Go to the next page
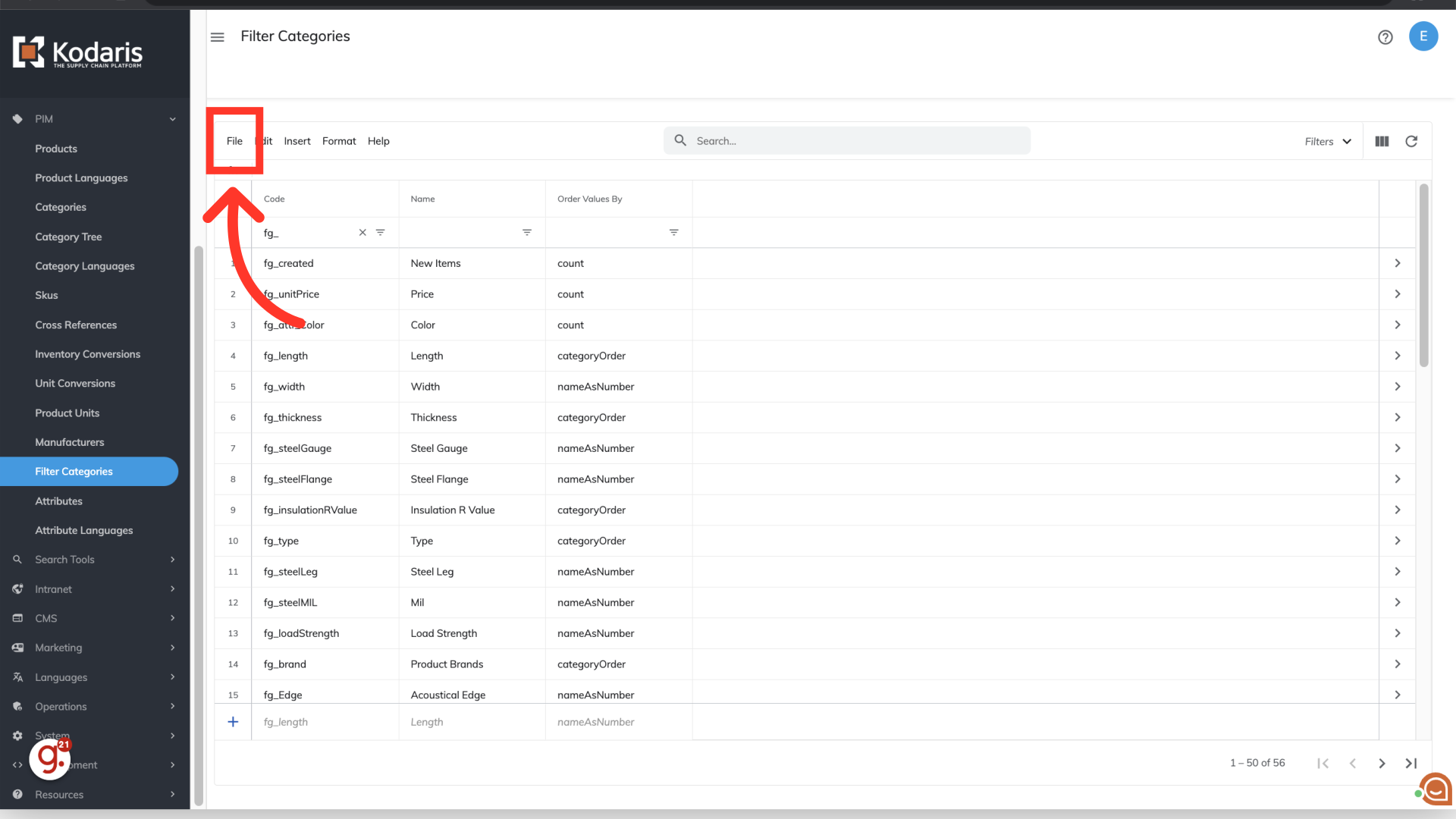 1382,764
